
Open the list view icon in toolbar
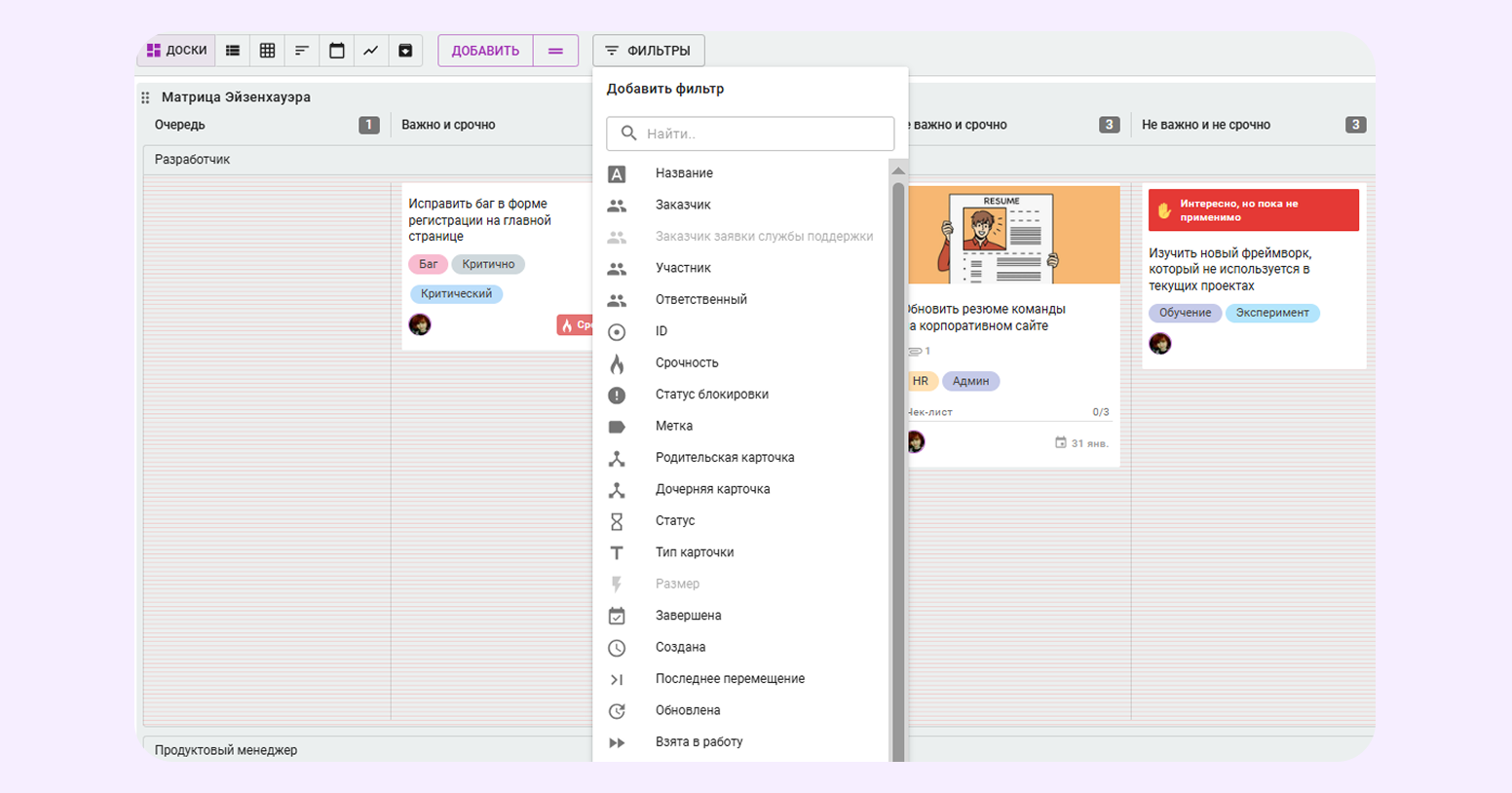point(233,51)
